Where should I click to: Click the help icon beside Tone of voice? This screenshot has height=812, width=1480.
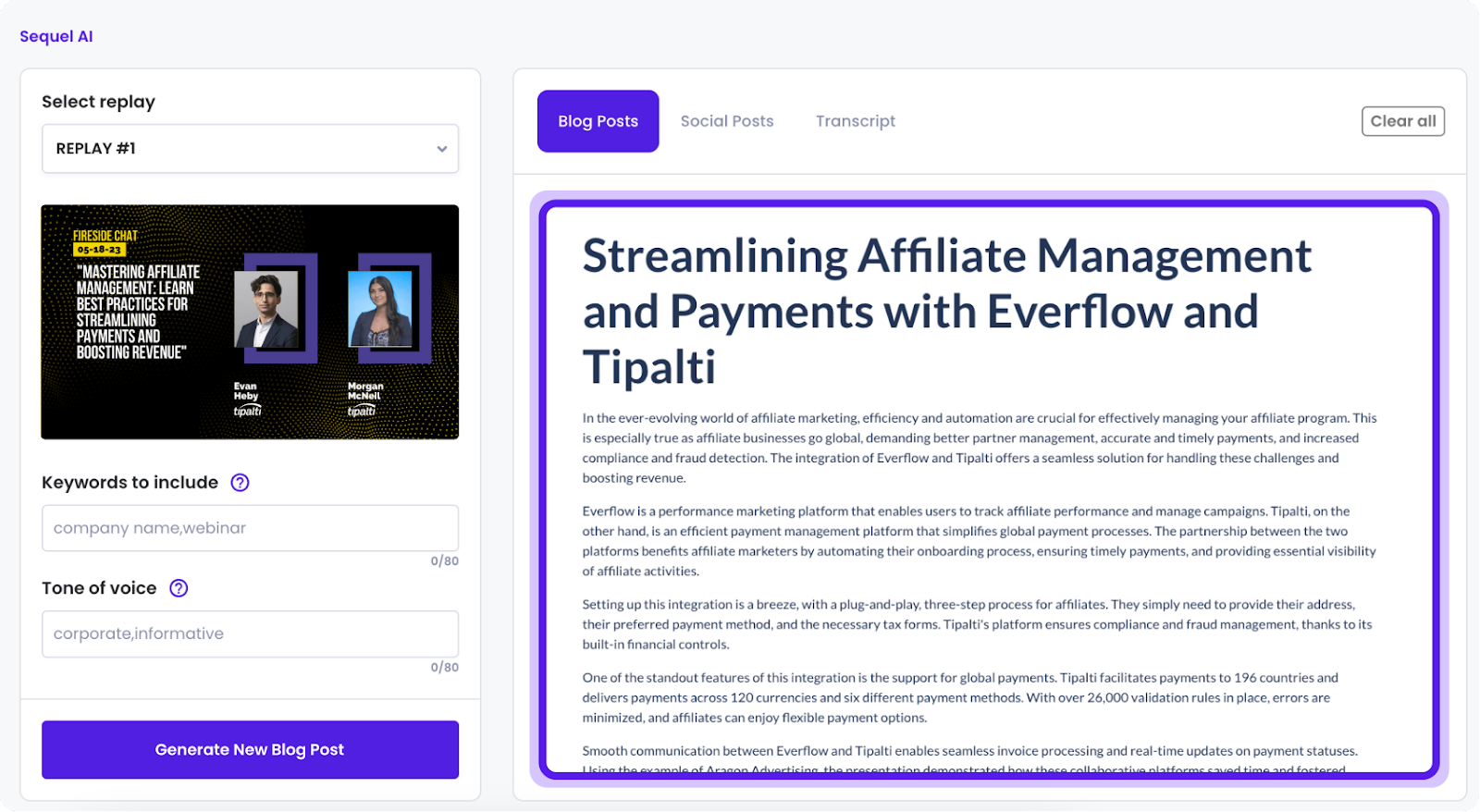tap(179, 588)
